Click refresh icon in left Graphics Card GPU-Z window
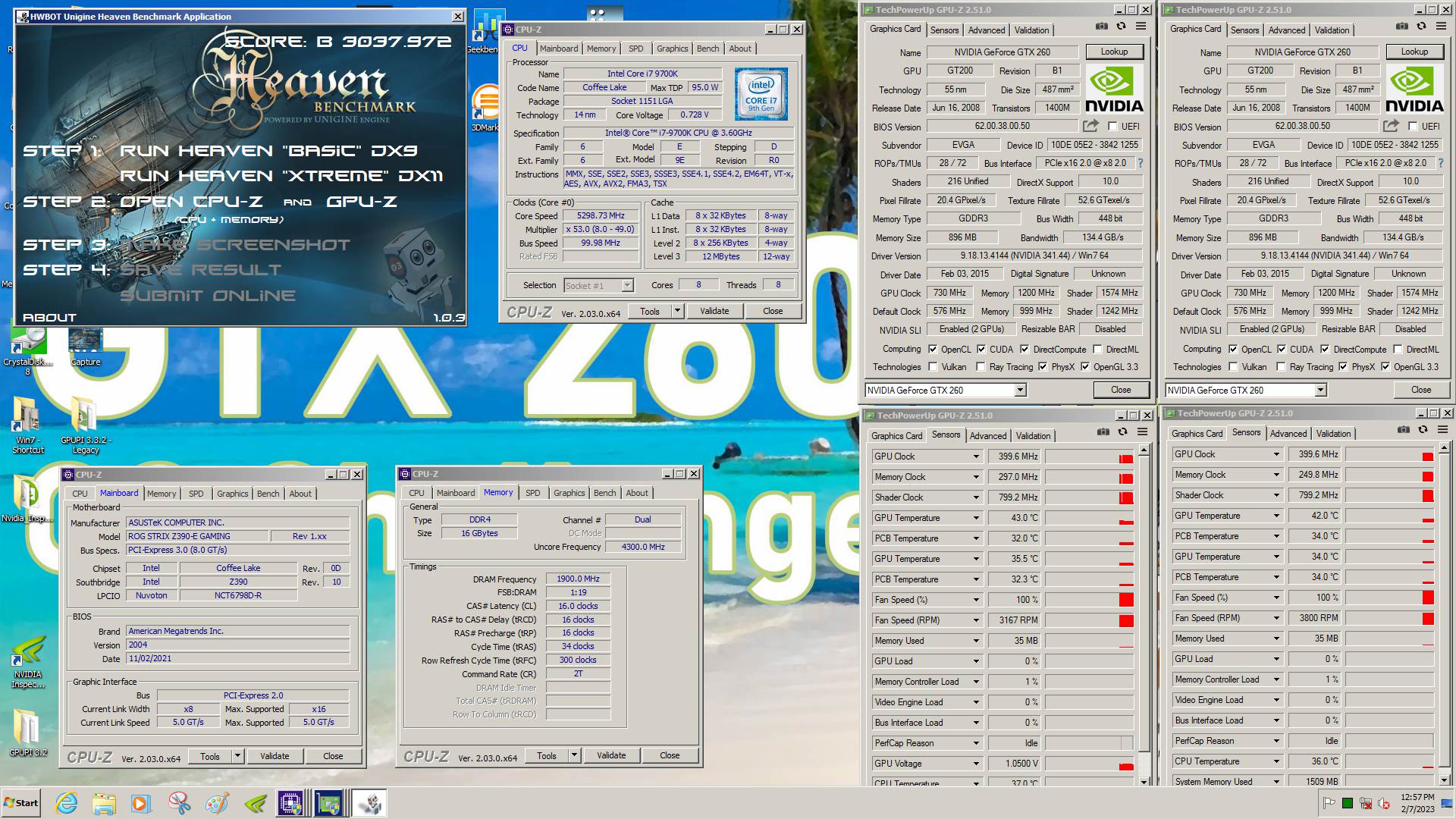 (1121, 27)
